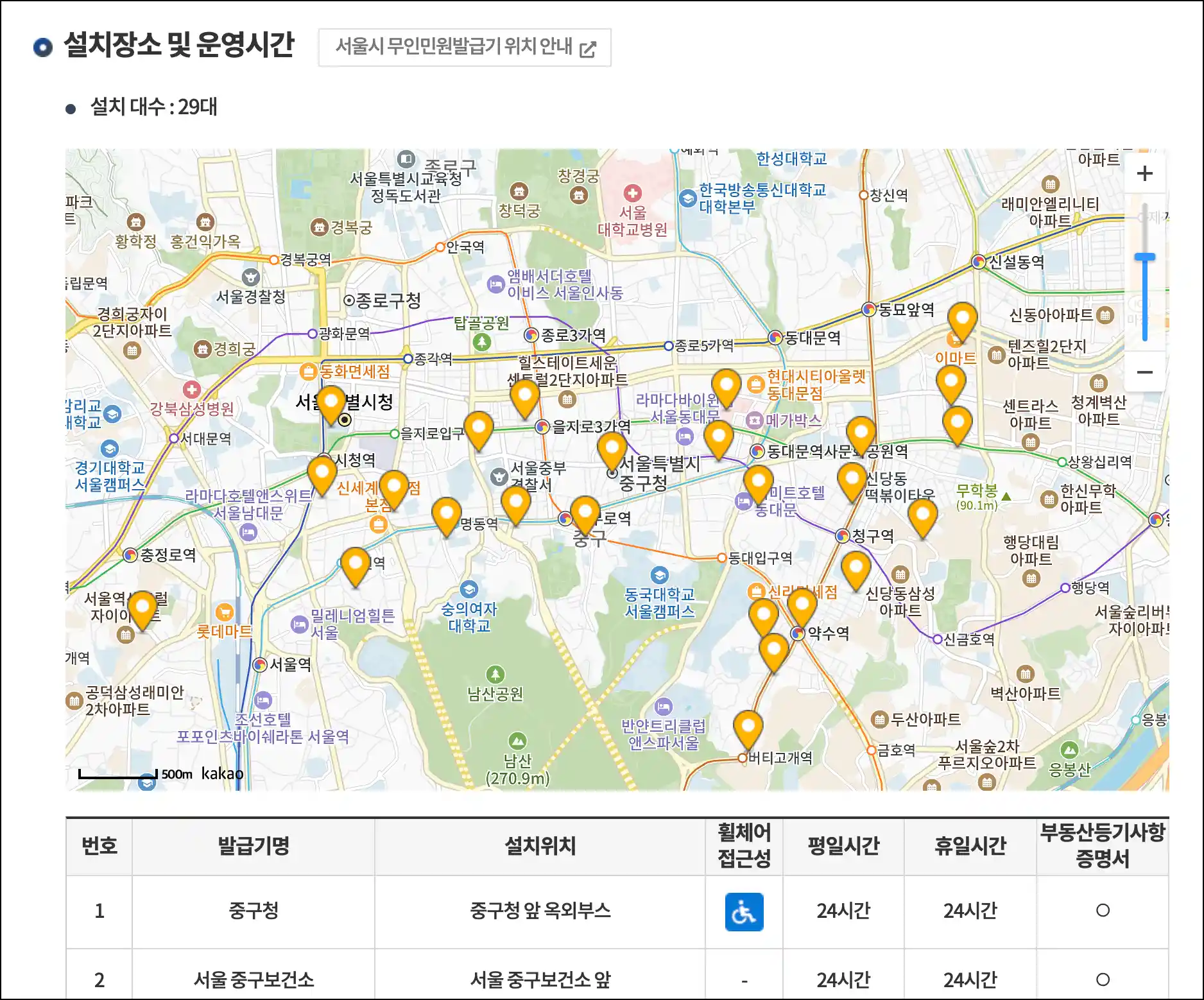
Task: Select the map marker at 버티고개역
Action: tap(748, 729)
